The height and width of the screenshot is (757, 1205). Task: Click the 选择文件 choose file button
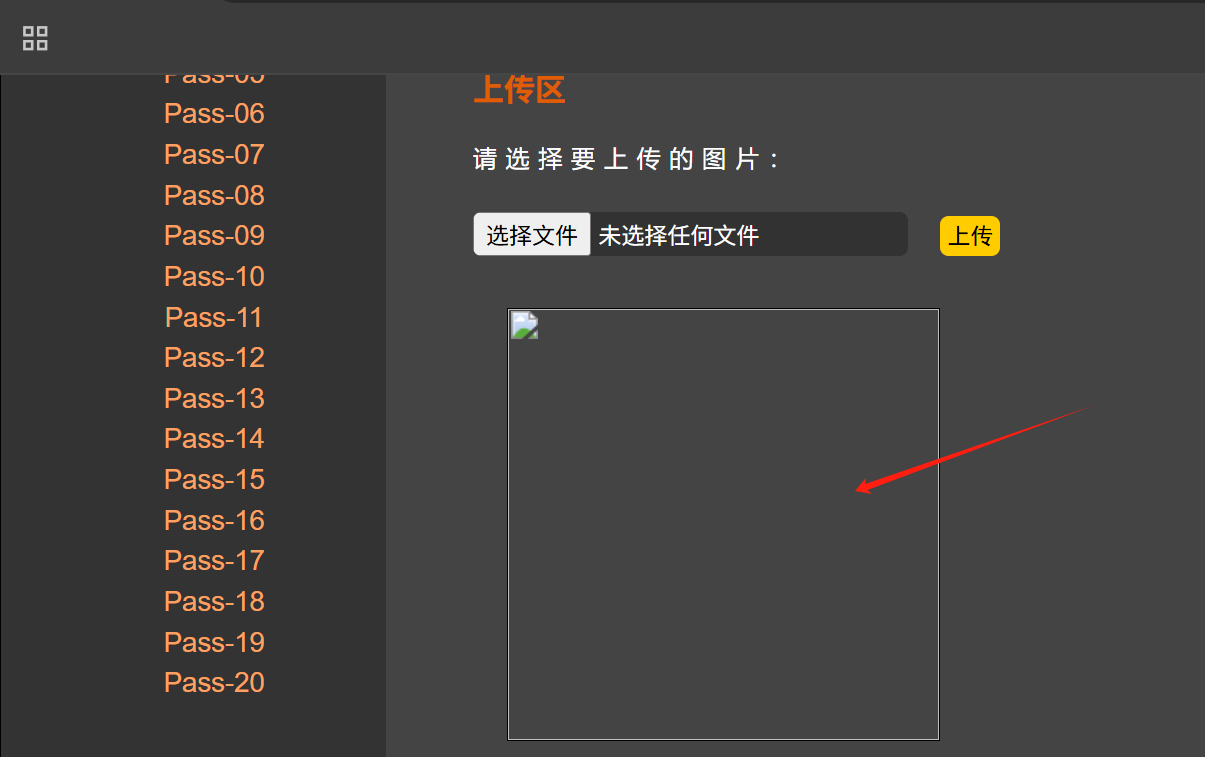click(x=532, y=235)
